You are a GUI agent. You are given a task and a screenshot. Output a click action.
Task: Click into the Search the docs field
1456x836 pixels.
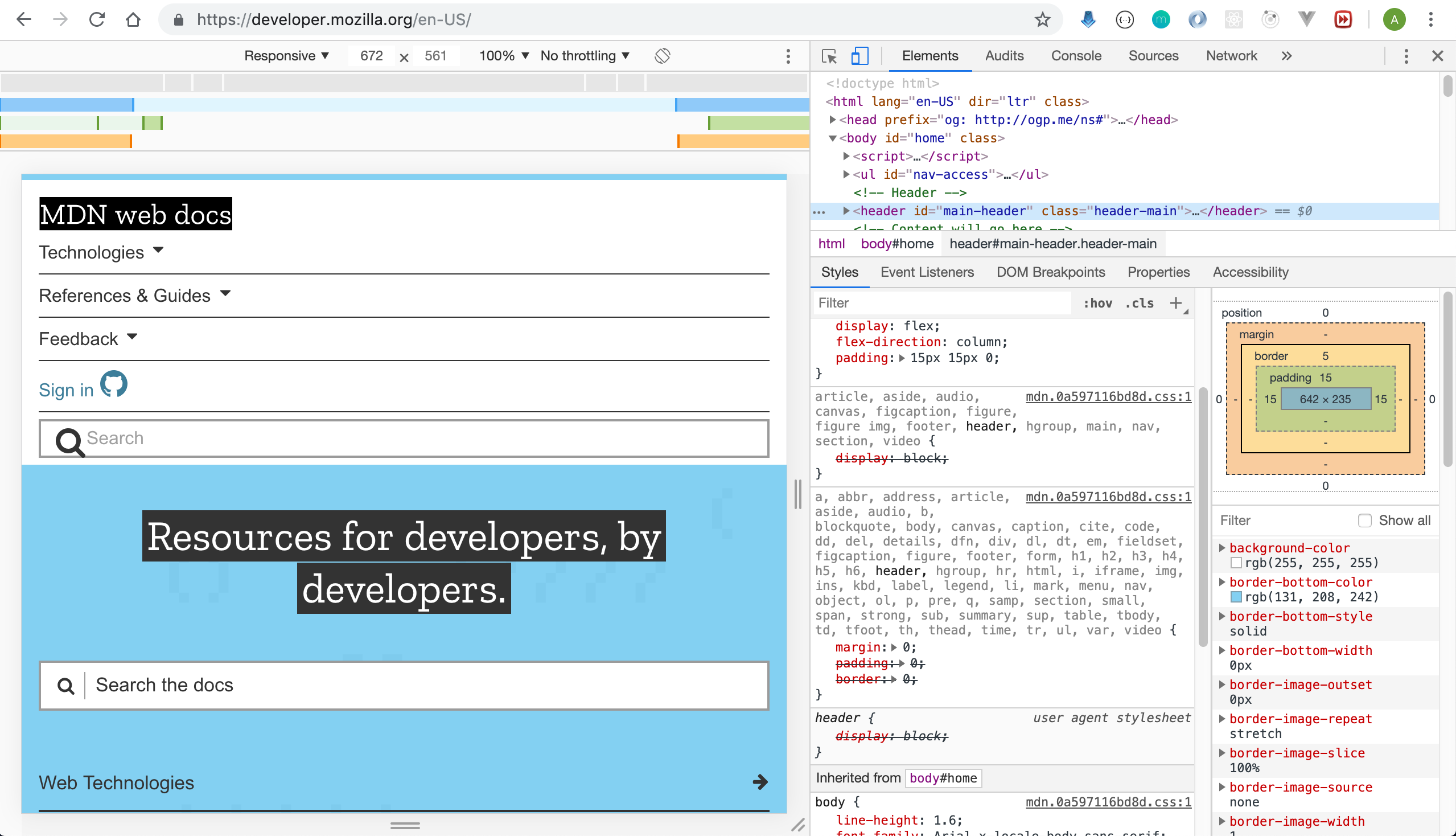pyautogui.click(x=402, y=685)
